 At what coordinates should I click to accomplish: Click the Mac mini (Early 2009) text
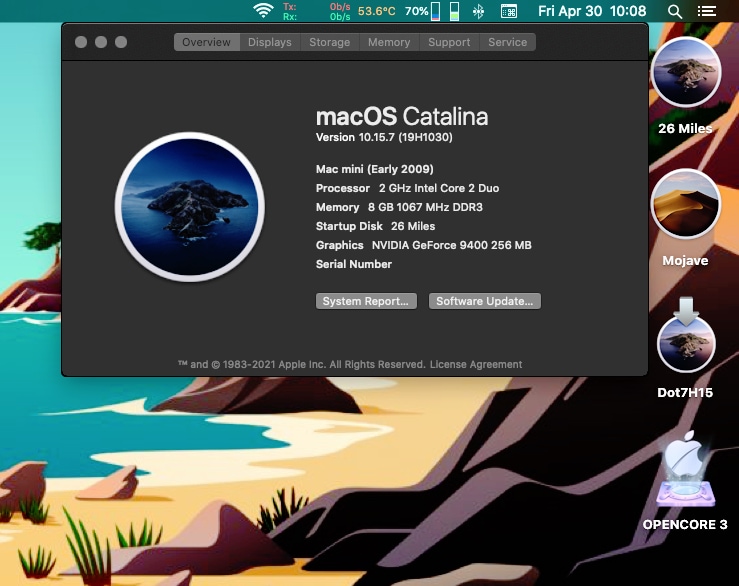(375, 169)
